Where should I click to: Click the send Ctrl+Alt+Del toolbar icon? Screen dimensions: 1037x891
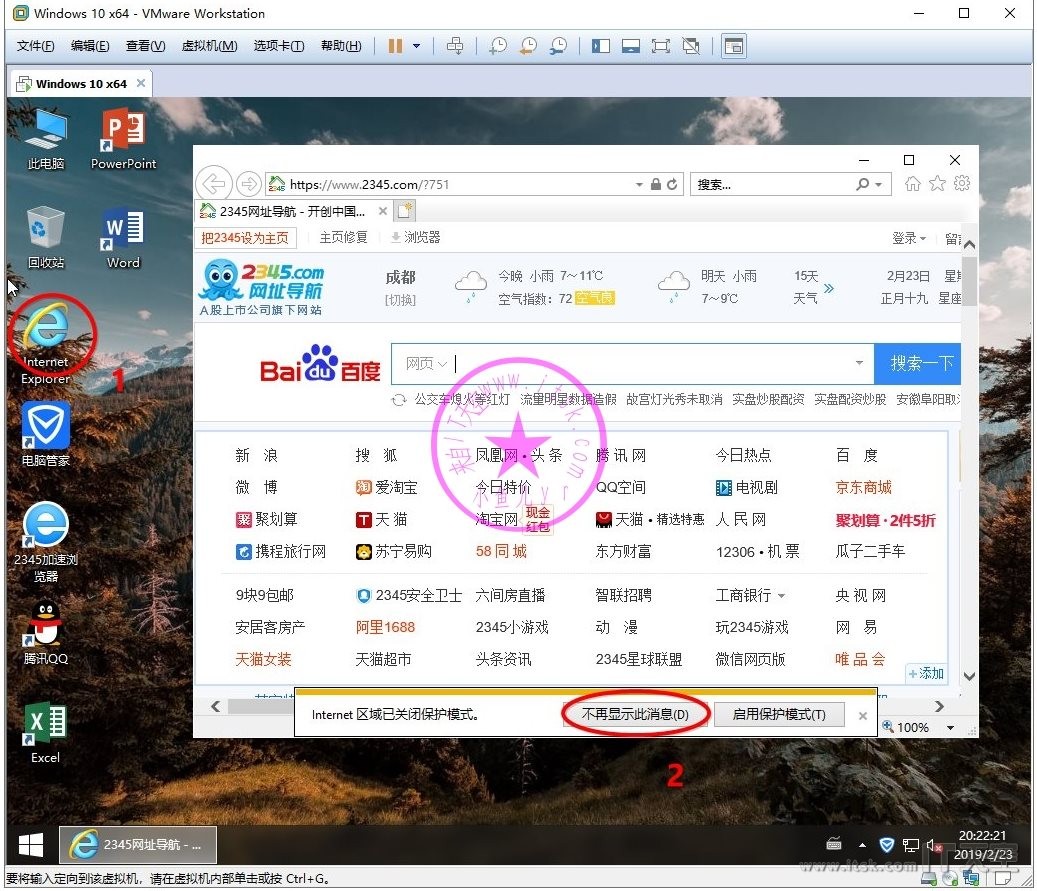click(455, 46)
